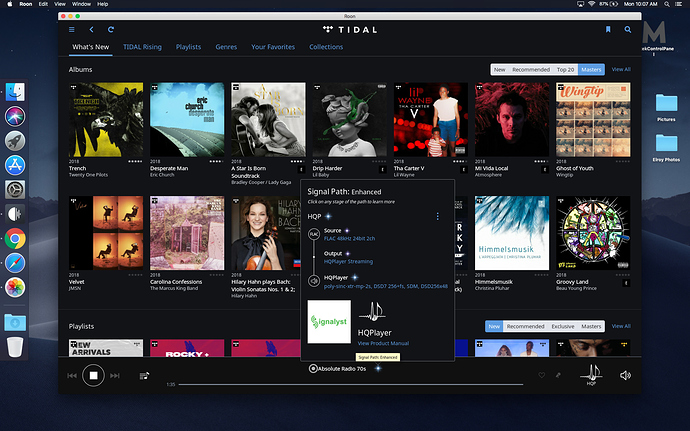
Task: Switch to the TIDAL Rising tab
Action: click(142, 47)
